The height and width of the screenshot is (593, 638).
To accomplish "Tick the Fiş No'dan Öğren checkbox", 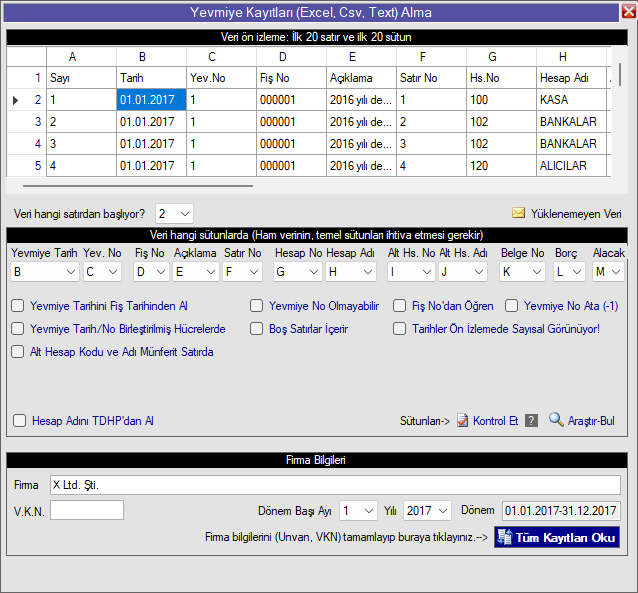I will point(400,306).
